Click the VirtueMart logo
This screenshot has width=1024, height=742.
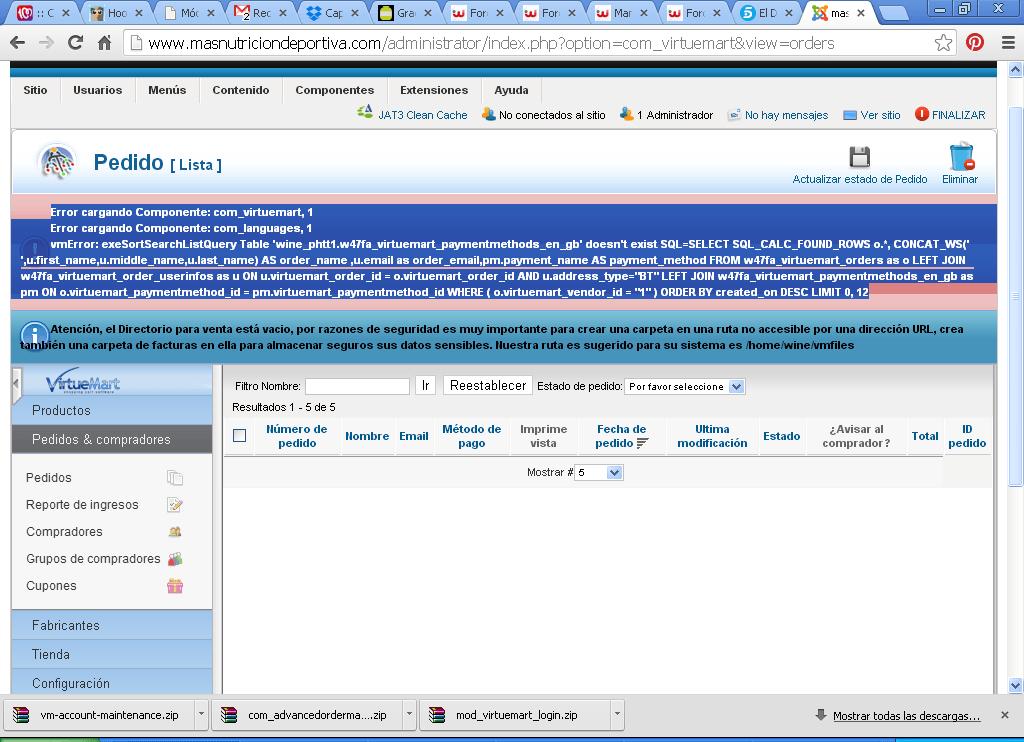[83, 382]
